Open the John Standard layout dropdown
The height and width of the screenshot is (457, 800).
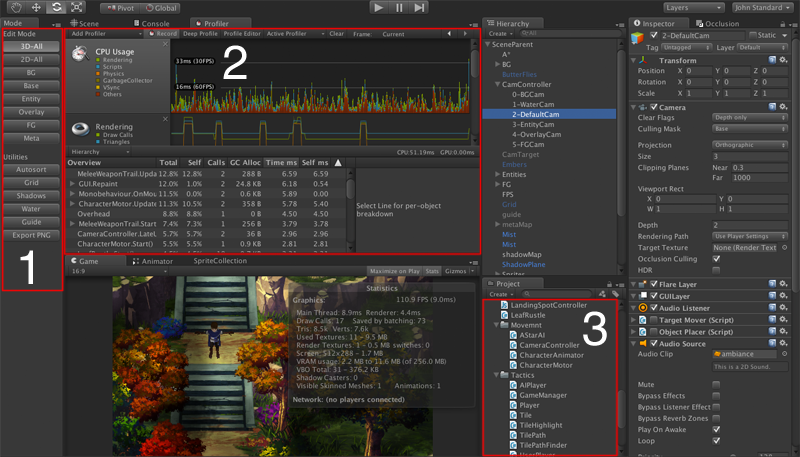coord(763,8)
